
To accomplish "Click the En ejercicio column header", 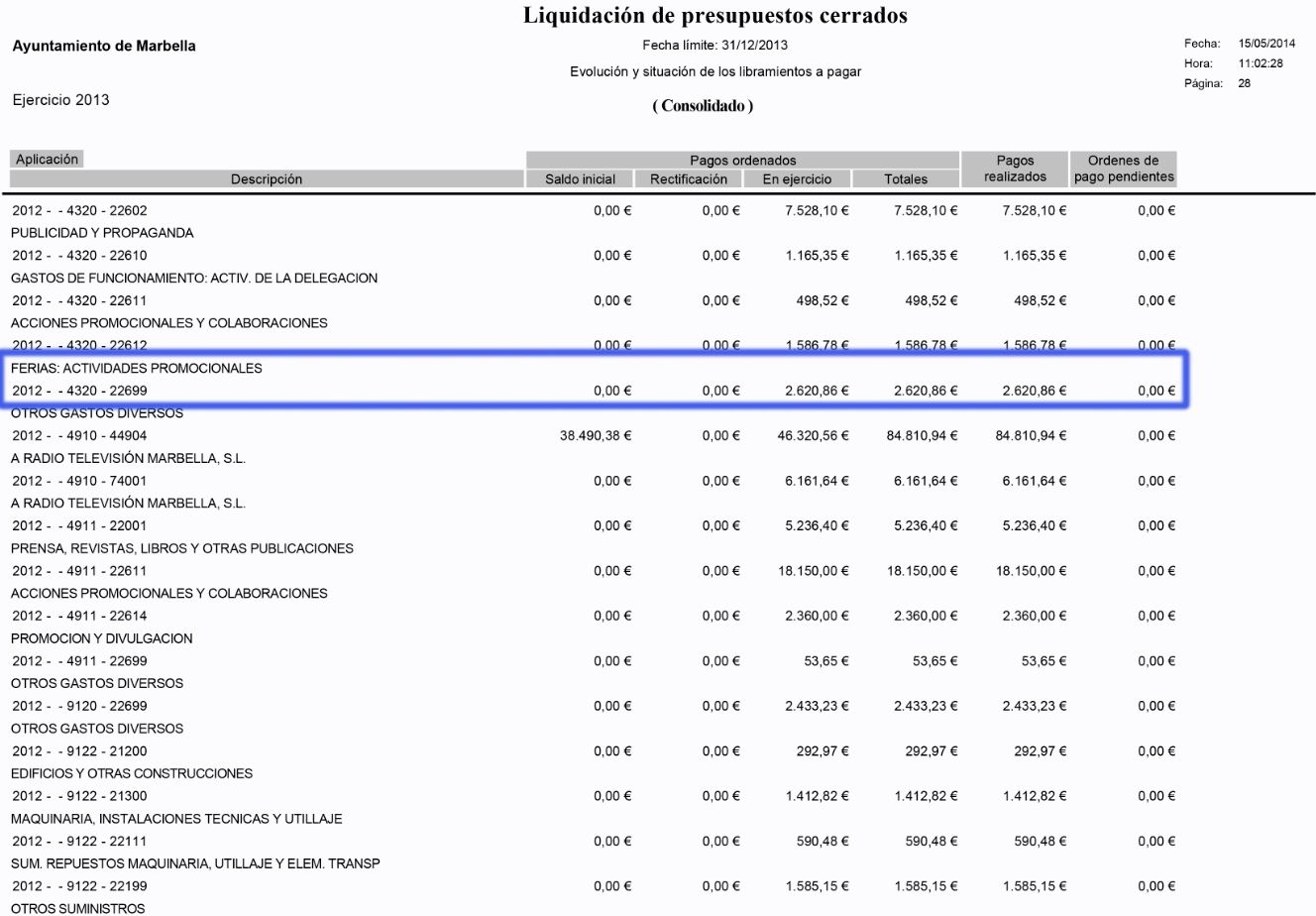I will [797, 179].
